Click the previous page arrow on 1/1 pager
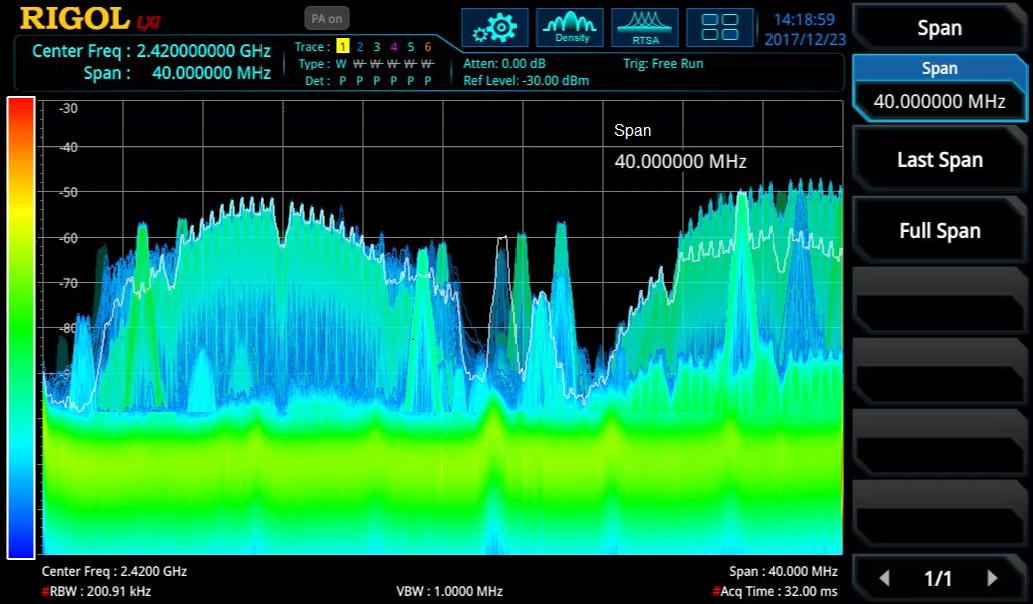The image size is (1033, 604). coord(884,578)
